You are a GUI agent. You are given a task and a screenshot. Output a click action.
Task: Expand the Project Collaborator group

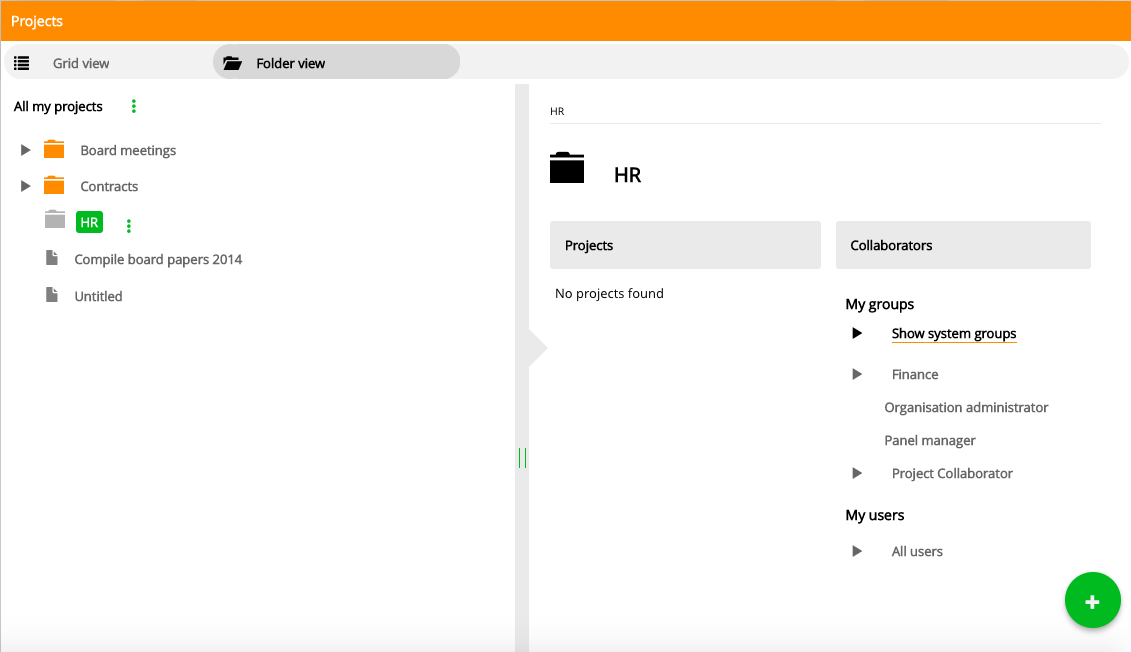[857, 473]
